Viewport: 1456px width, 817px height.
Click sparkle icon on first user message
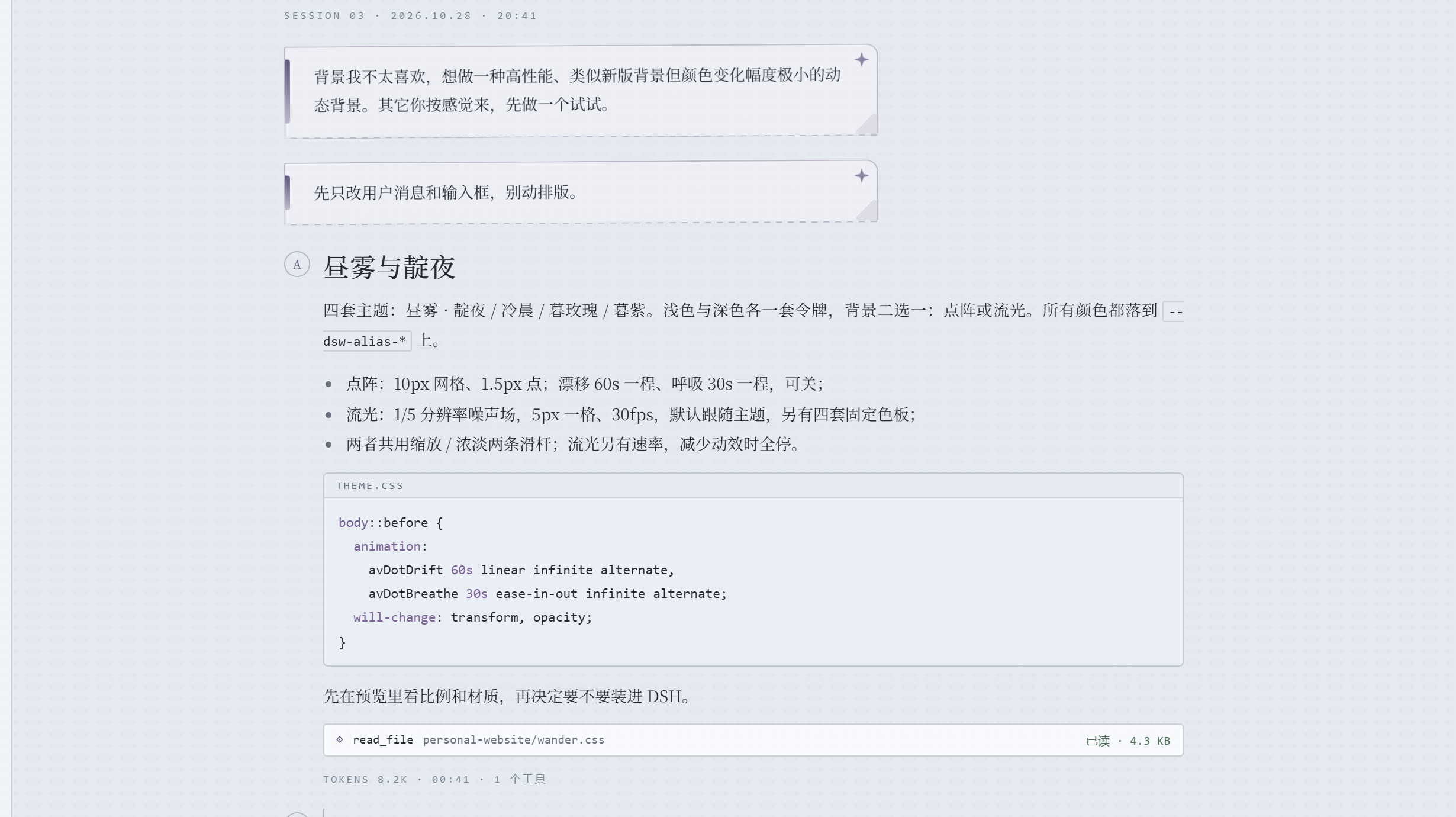pyautogui.click(x=861, y=60)
